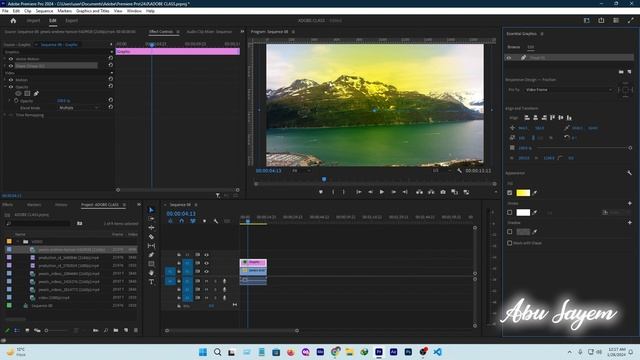Open Workspaces icon at top right
This screenshot has height=360, width=640.
pos(587,20)
